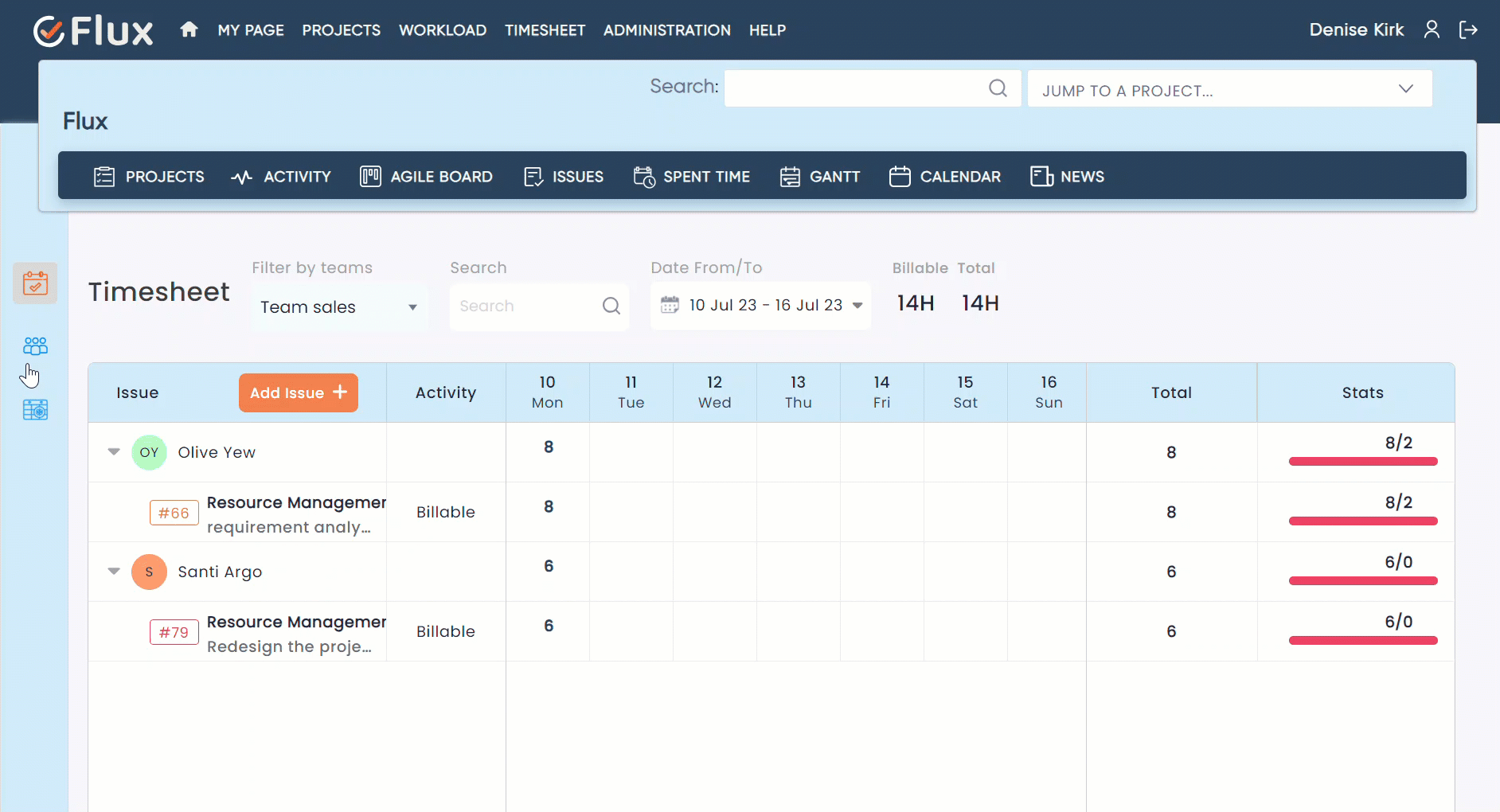
Task: Go to the Workload menu
Action: pos(442,30)
